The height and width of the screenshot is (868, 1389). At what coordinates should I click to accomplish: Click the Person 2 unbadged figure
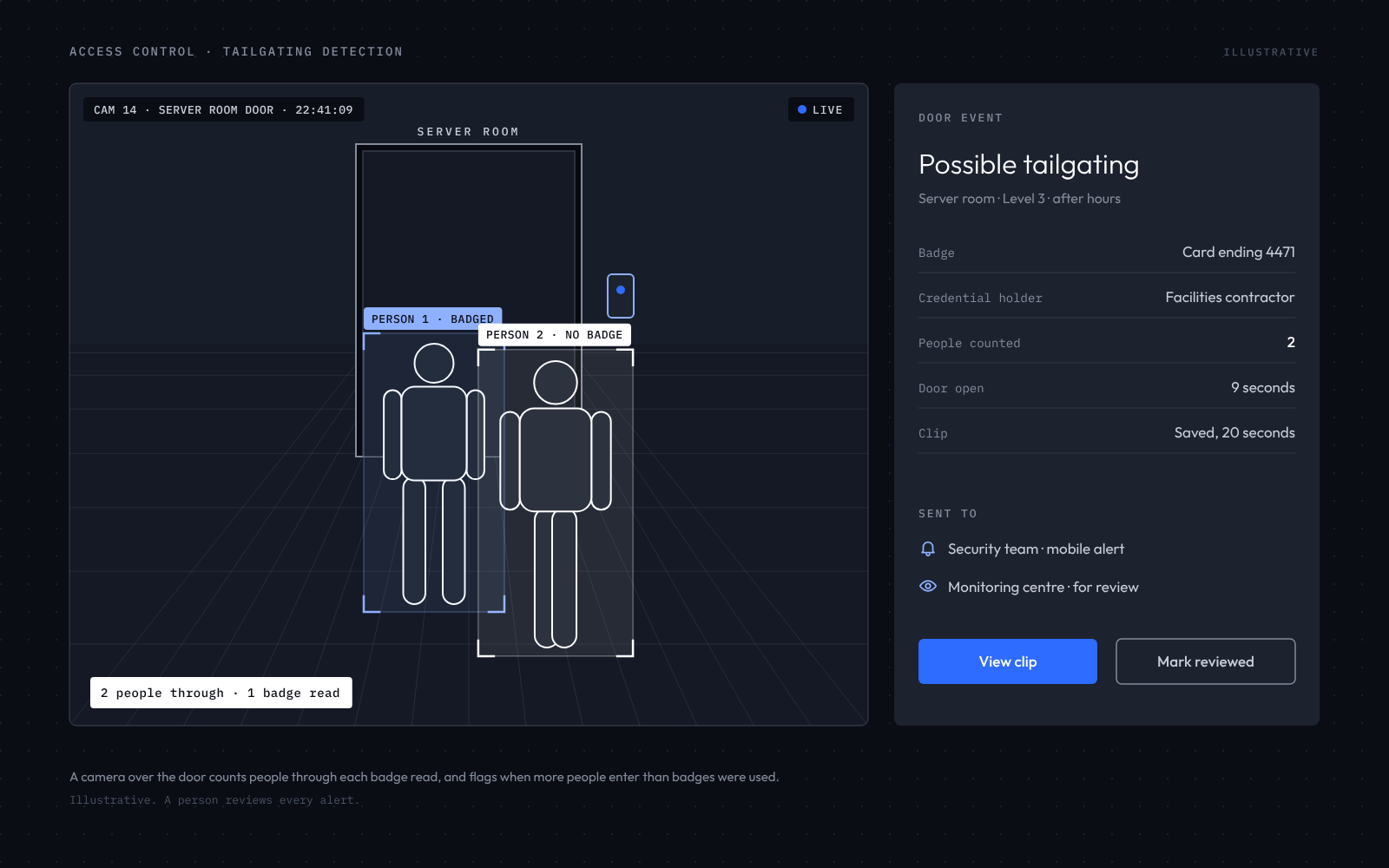click(556, 504)
